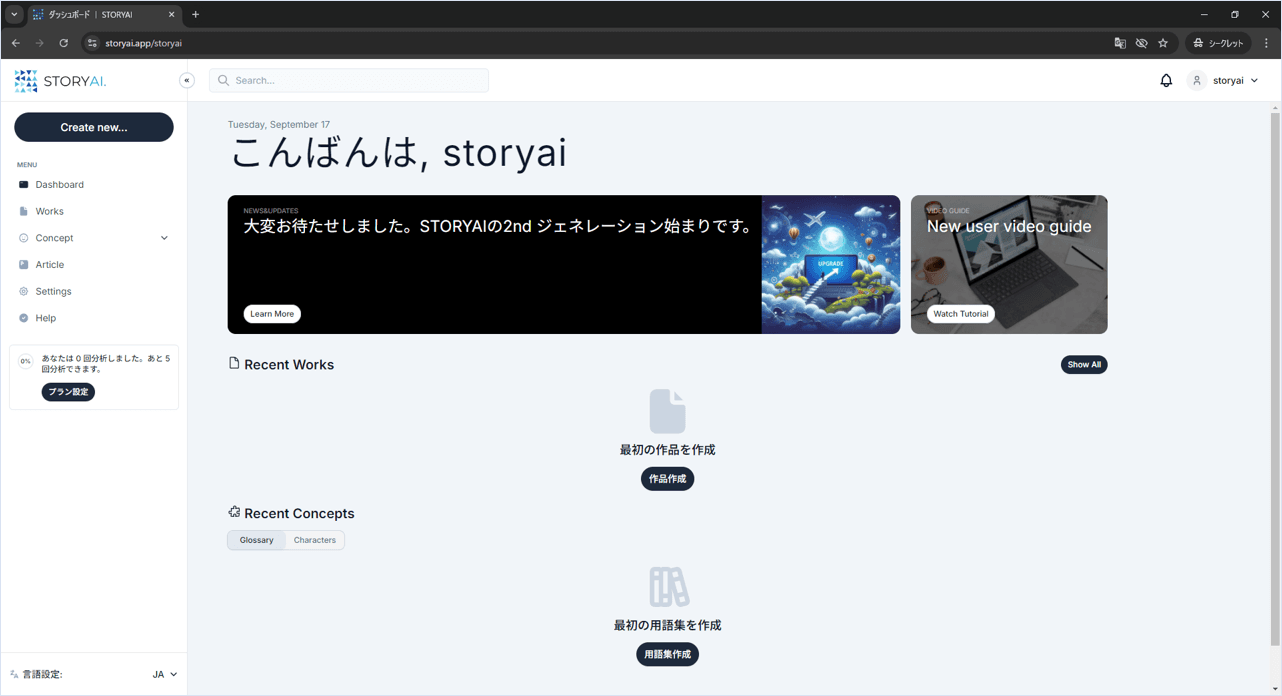The width and height of the screenshot is (1282, 696).
Task: Open a new browser tab
Action: [x=195, y=15]
